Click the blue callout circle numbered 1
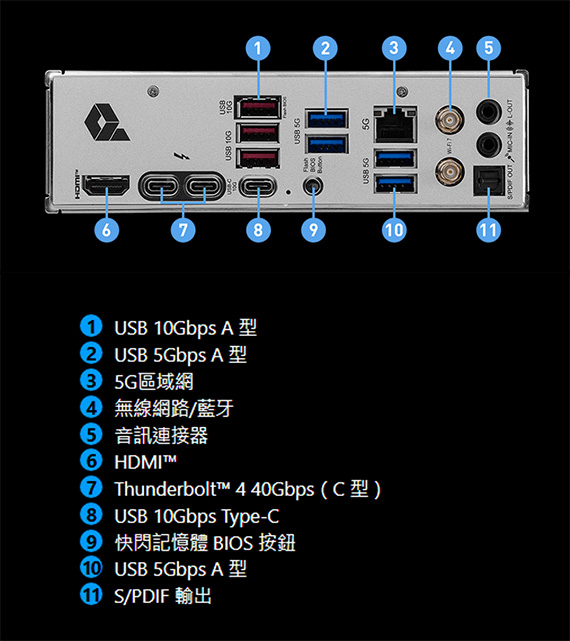 pos(258,48)
